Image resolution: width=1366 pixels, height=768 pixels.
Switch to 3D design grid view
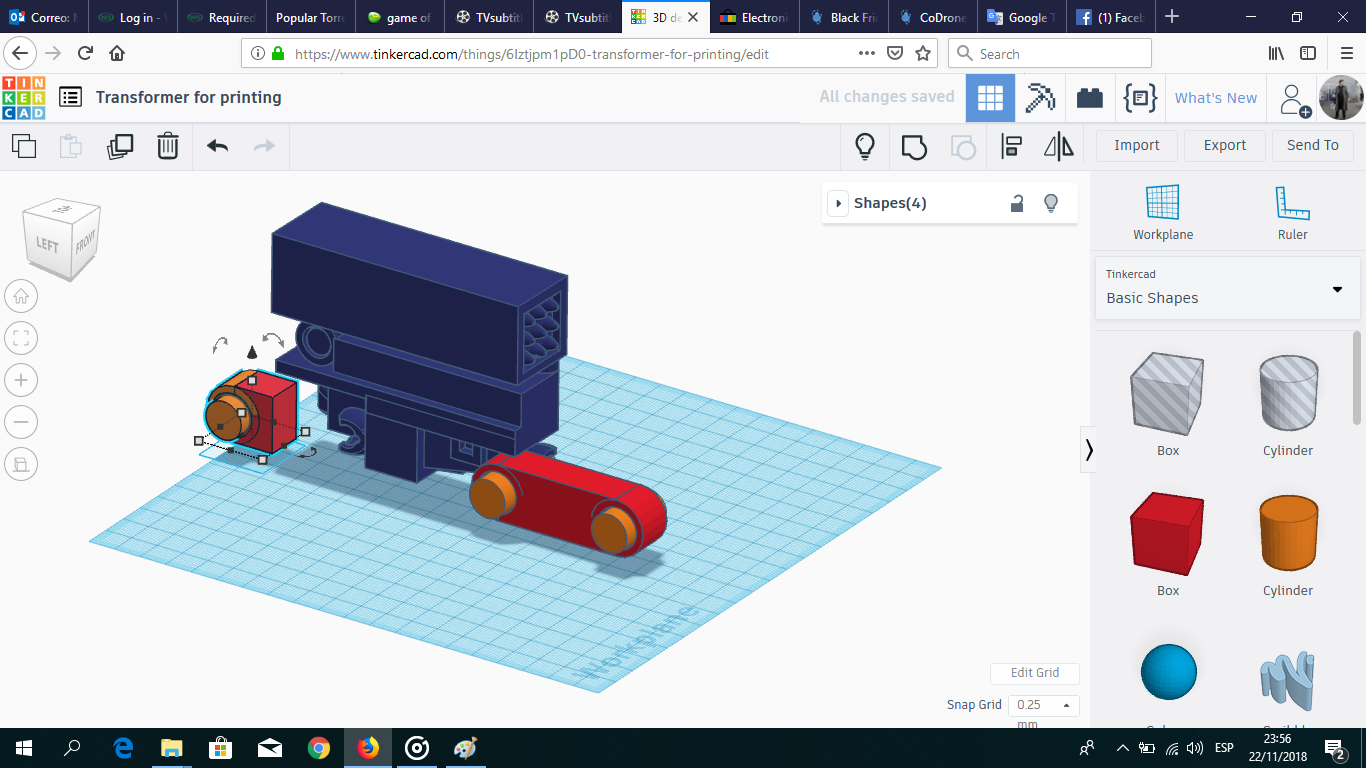pyautogui.click(x=990, y=98)
